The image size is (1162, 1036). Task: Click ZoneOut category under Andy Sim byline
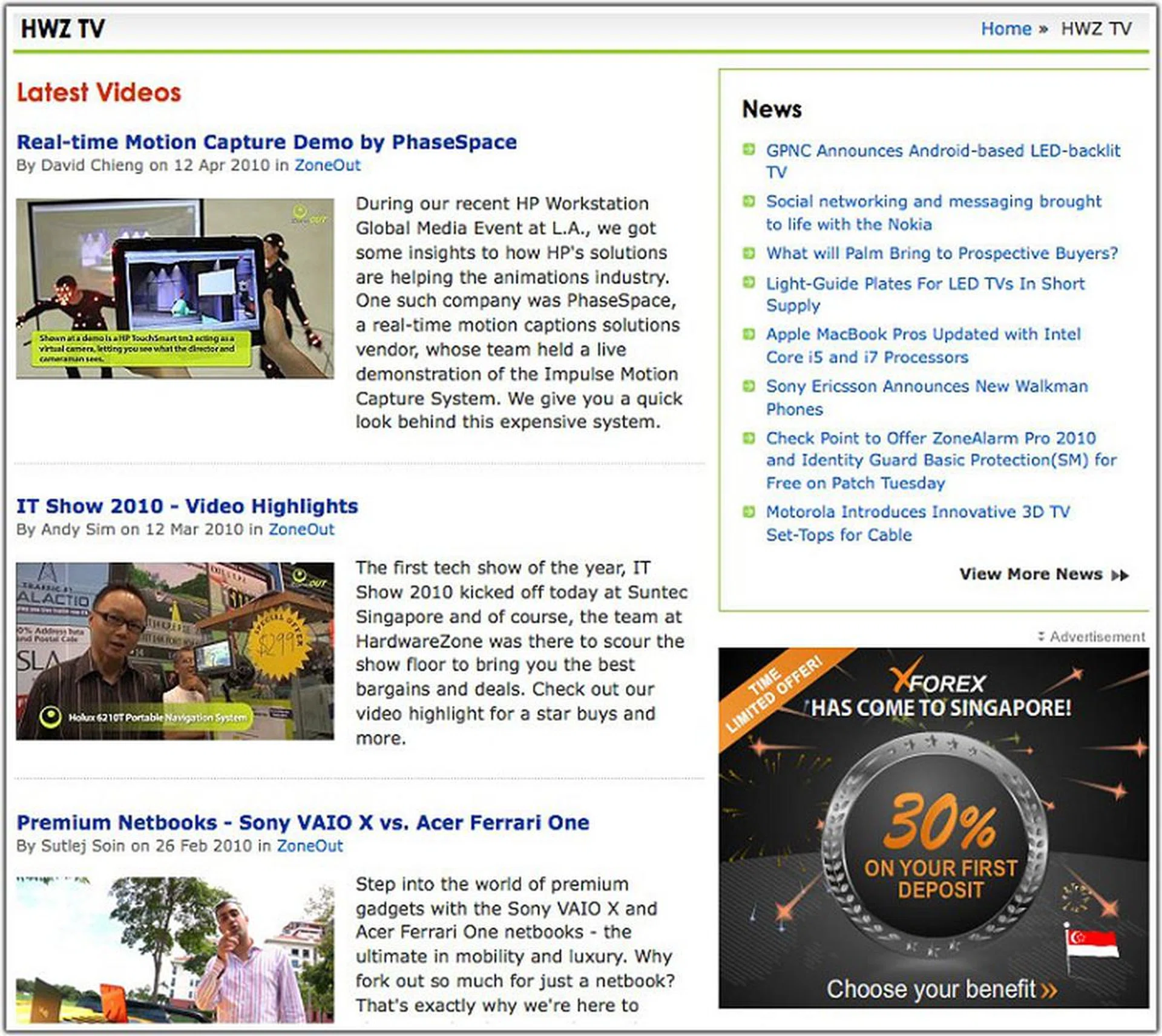(x=301, y=529)
